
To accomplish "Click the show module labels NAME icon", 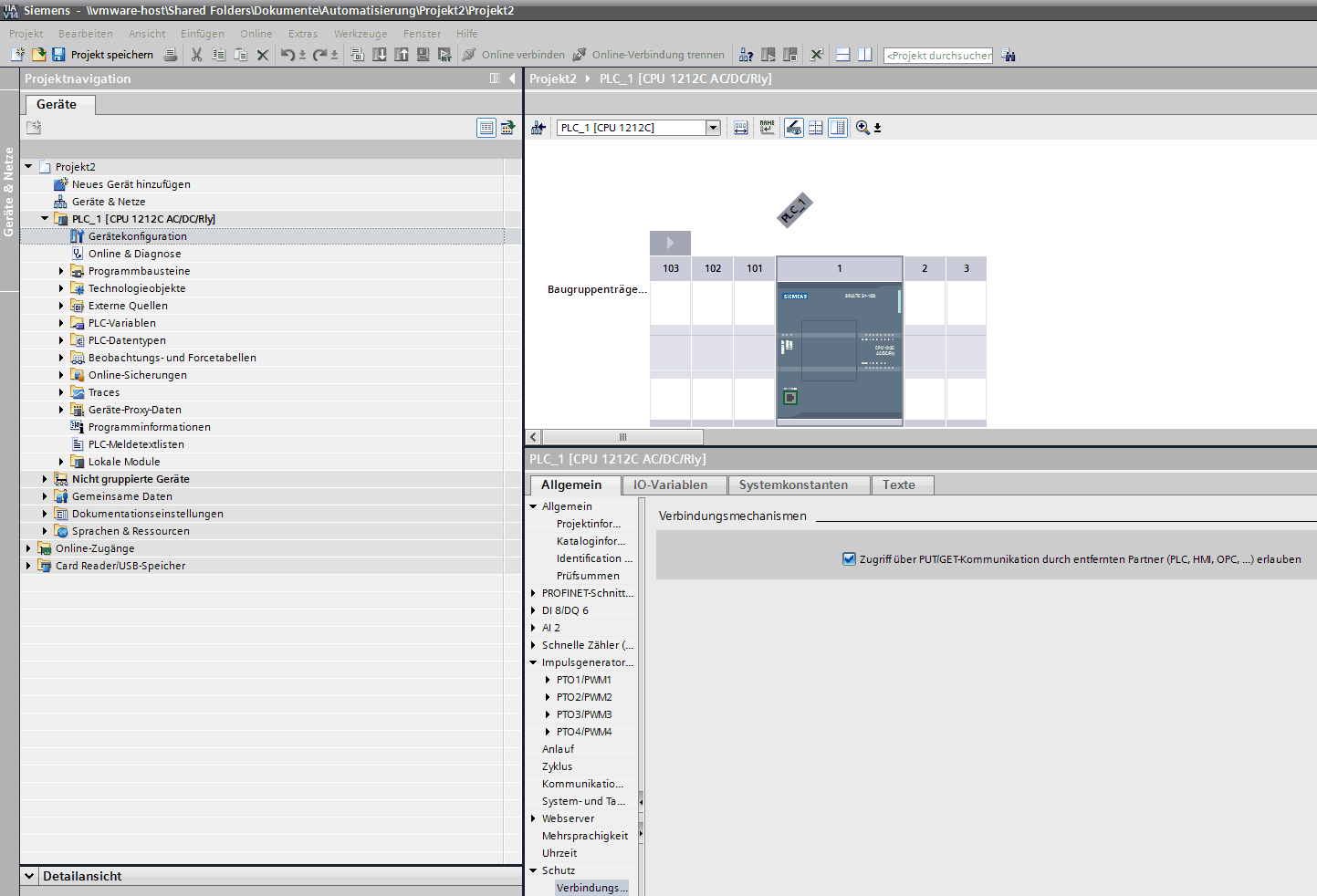I will (x=768, y=128).
